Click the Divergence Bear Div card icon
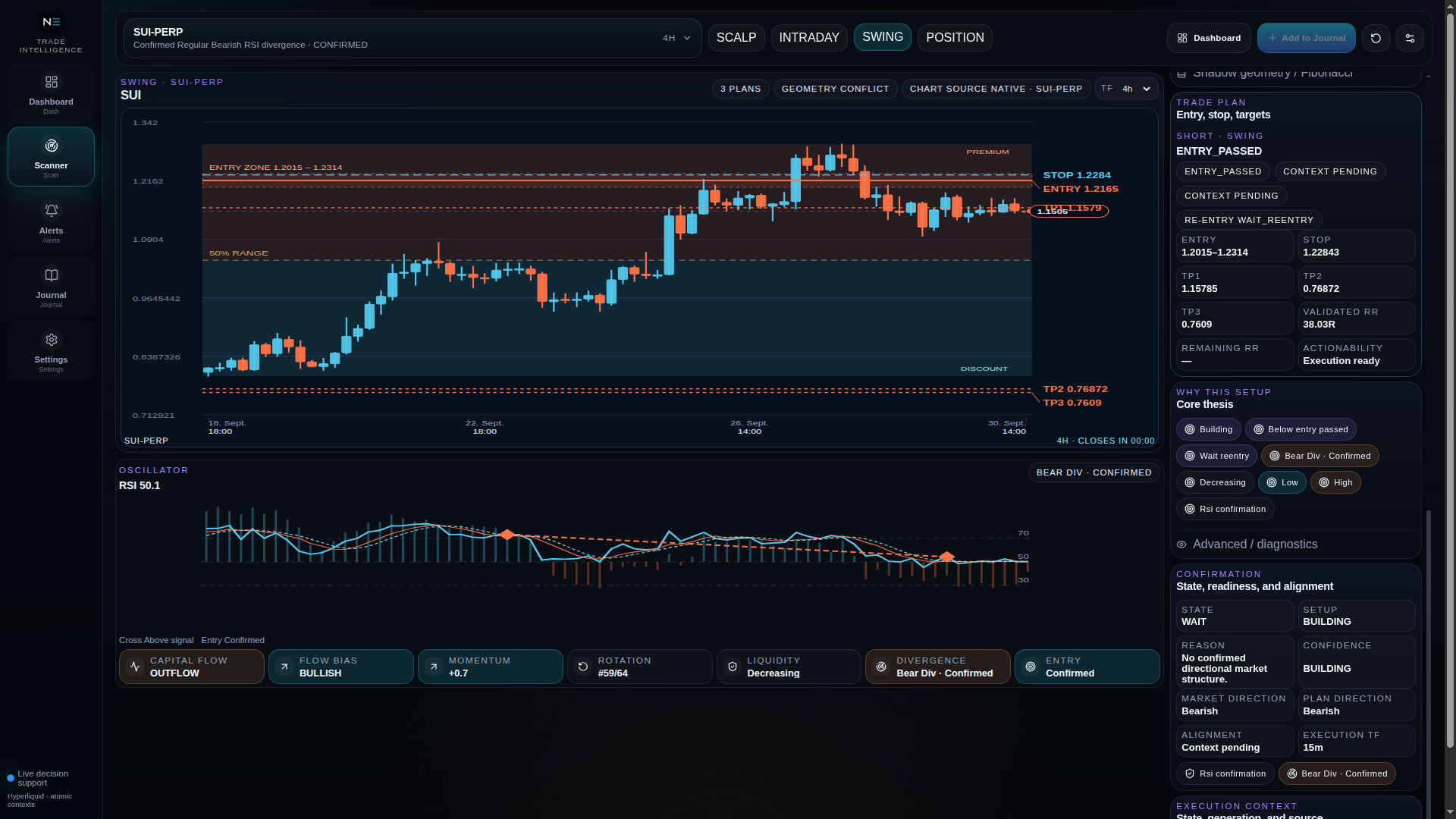The image size is (1456, 819). click(x=881, y=667)
